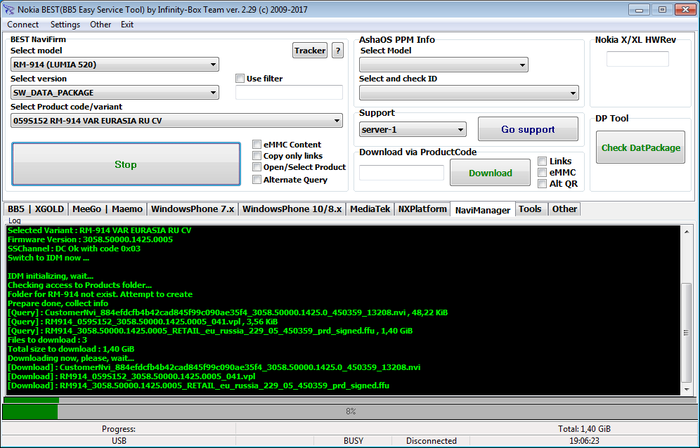The width and height of the screenshot is (700, 448).
Task: Click the Progress: status label
Action: (119, 429)
